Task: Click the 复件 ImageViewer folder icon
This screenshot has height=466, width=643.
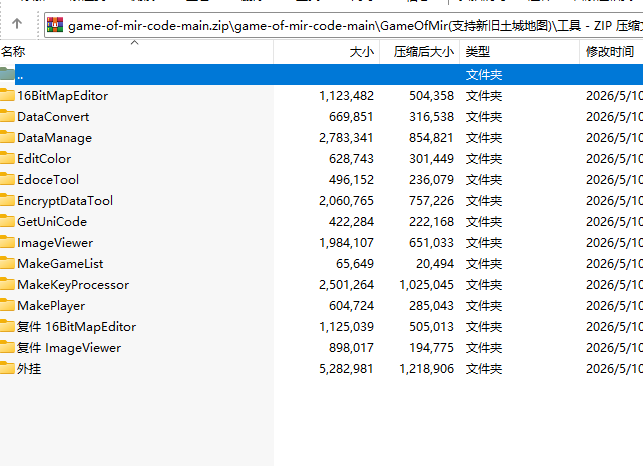Action: point(7,347)
